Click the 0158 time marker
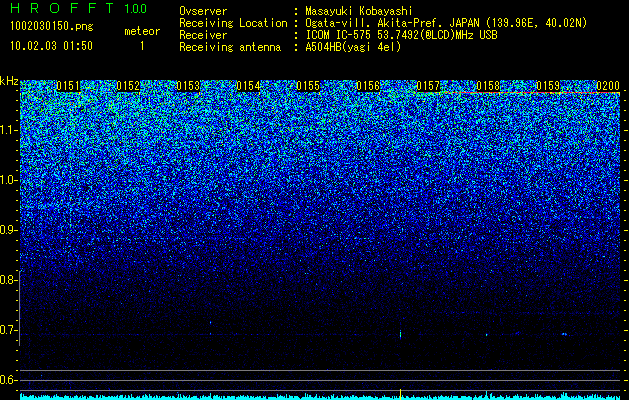The image size is (629, 400). (x=488, y=86)
